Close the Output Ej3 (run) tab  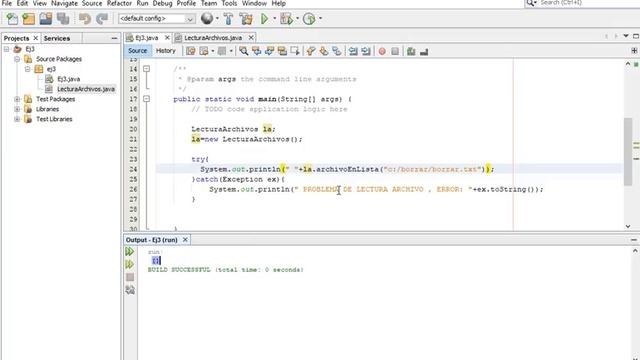[x=185, y=240]
